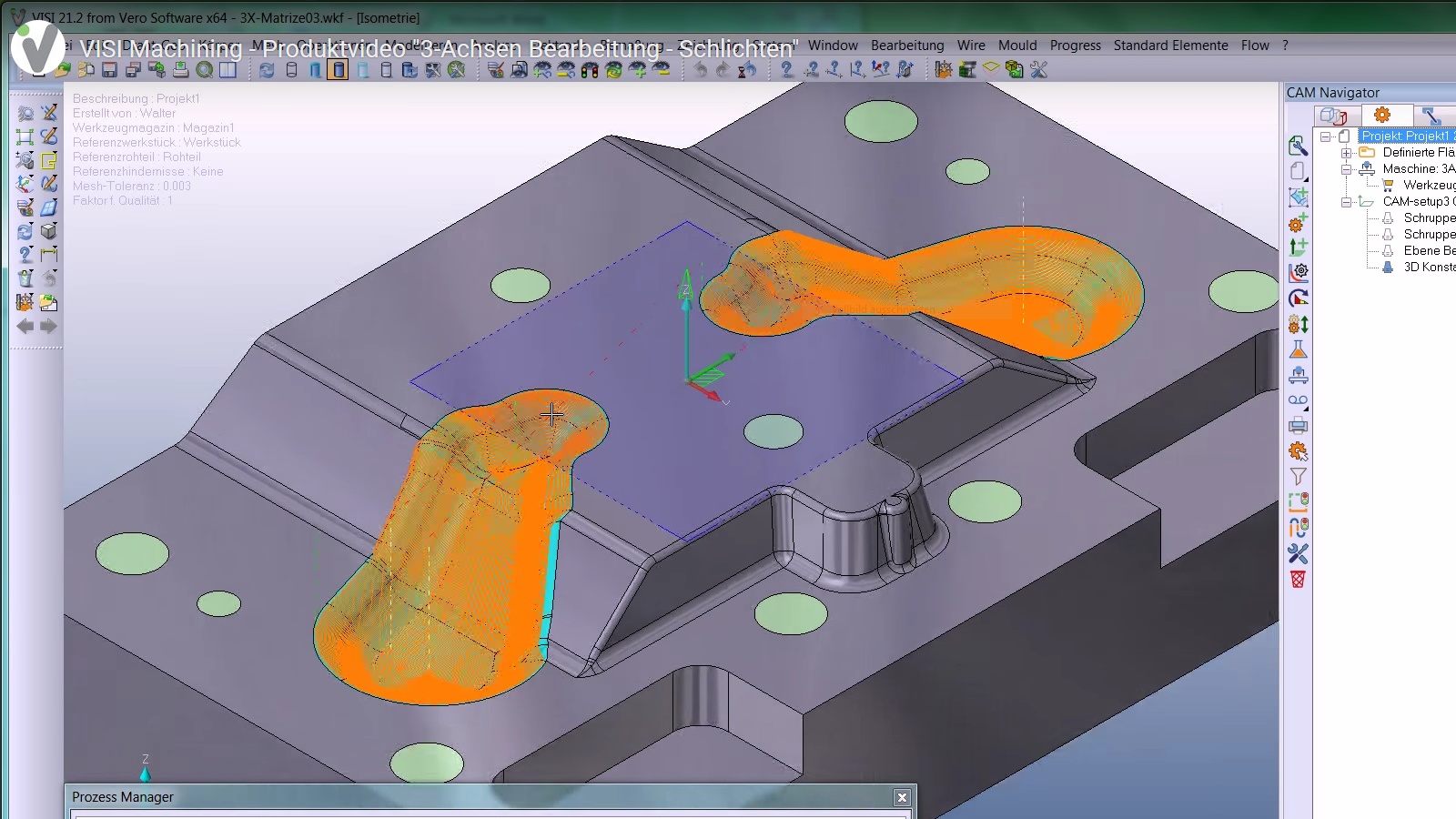The image size is (1456, 819).
Task: Click the yellow plane icon in top toolbar
Action: pyautogui.click(x=991, y=68)
